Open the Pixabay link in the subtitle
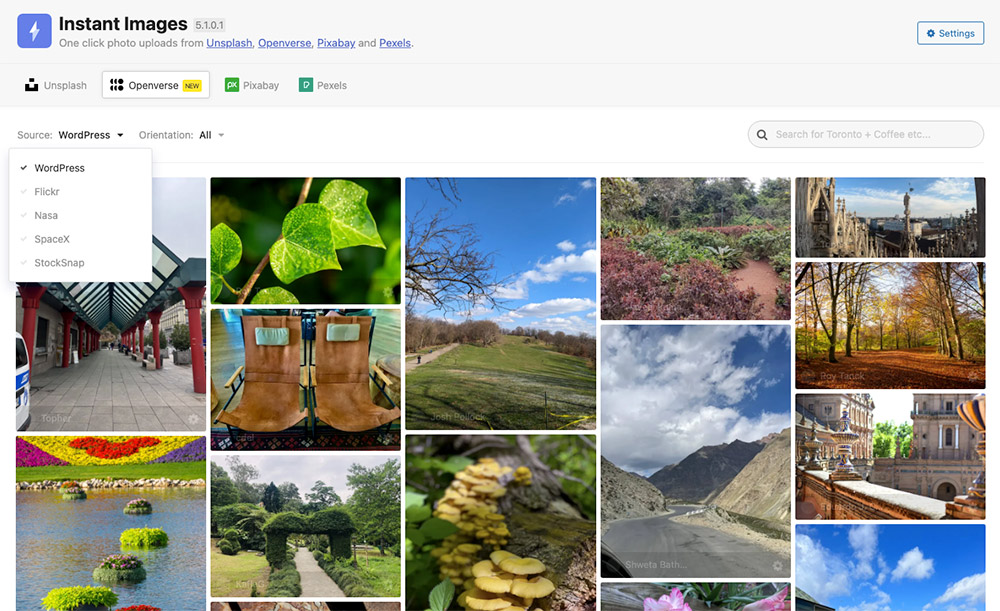This screenshot has height=611, width=1000. tap(336, 43)
